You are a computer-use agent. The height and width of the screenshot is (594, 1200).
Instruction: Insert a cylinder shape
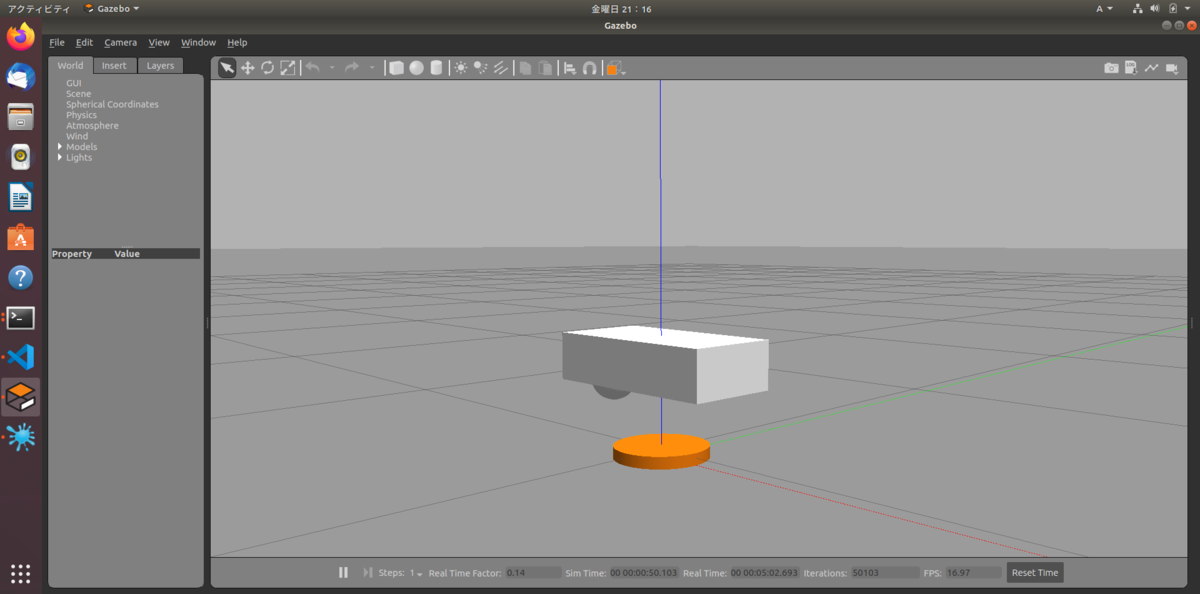[436, 68]
